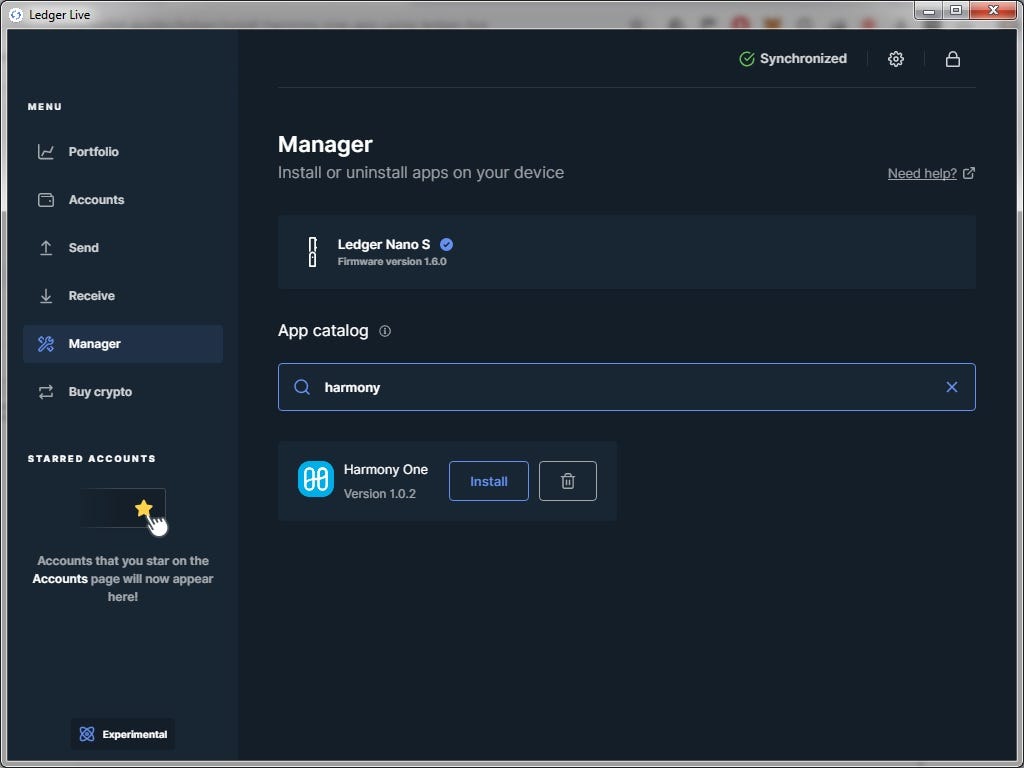Open the settings gear icon
This screenshot has height=768, width=1024.
895,59
